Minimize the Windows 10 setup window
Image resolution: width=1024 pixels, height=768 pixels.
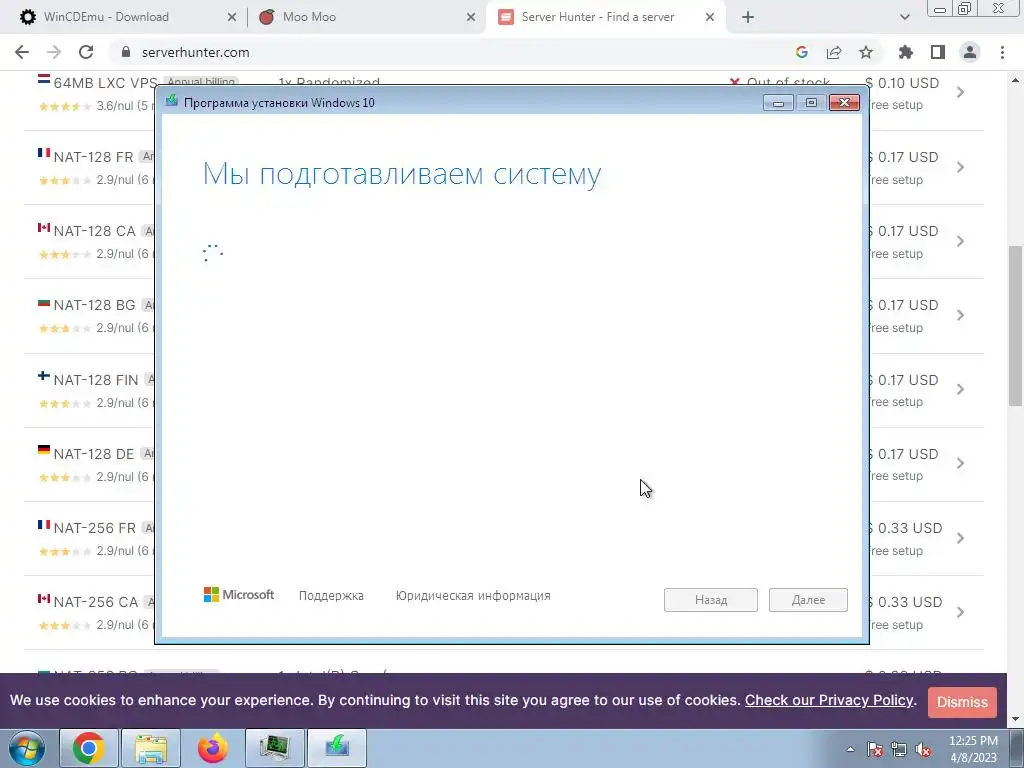778,103
